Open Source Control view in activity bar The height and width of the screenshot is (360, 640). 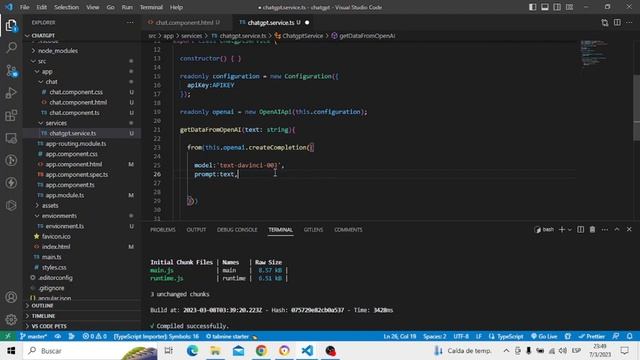(11, 71)
